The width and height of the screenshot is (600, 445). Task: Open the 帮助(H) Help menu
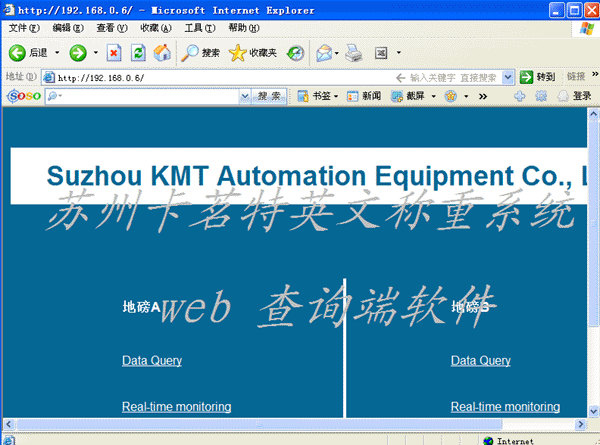coord(244,28)
